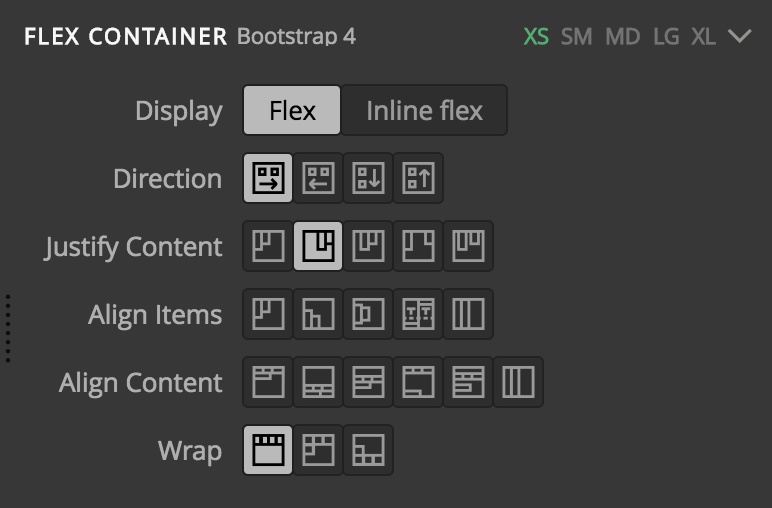772x508 pixels.
Task: Choose Align Items baseline icon
Action: pos(418,314)
